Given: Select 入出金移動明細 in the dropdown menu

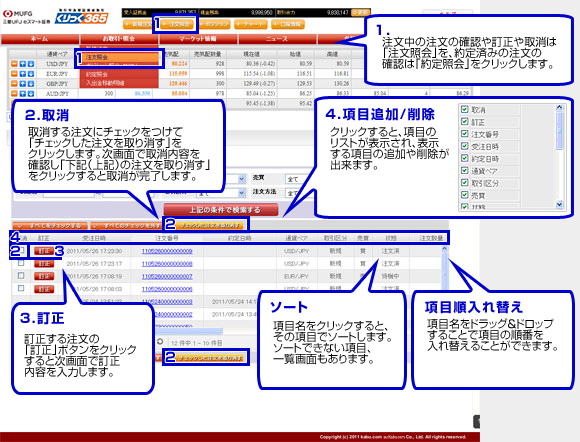Looking at the screenshot, I should click(x=119, y=83).
